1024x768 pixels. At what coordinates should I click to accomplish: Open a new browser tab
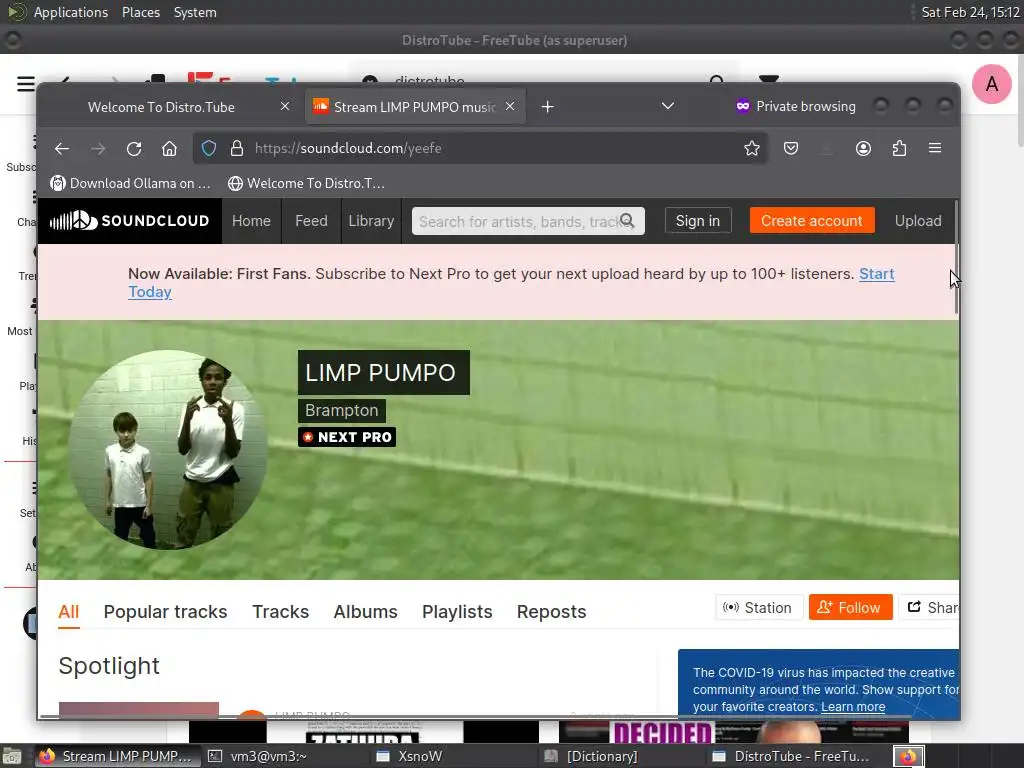(x=547, y=106)
